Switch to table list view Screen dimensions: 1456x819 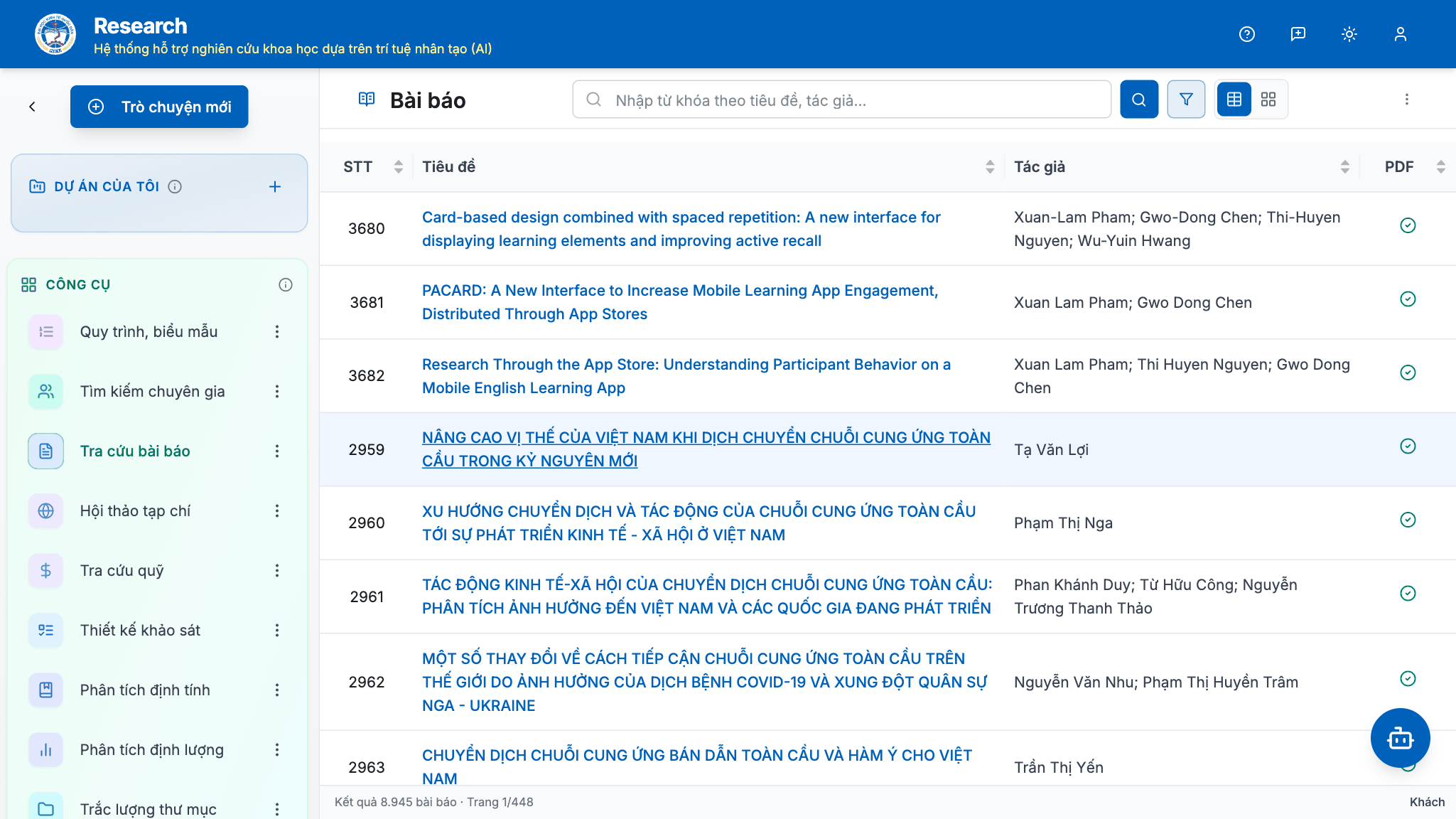tap(1234, 100)
